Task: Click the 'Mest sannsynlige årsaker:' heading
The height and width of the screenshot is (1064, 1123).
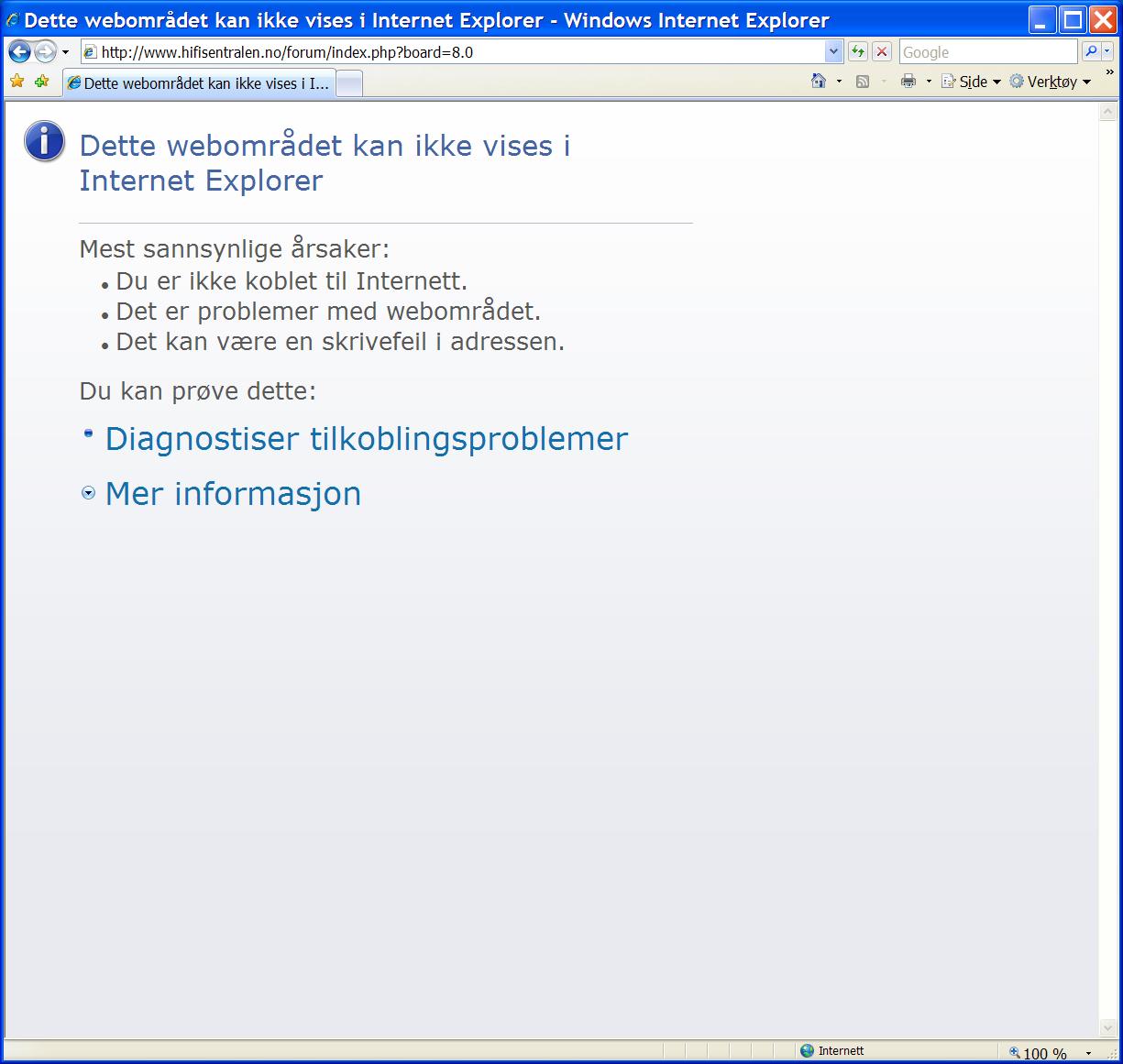Action: (235, 249)
